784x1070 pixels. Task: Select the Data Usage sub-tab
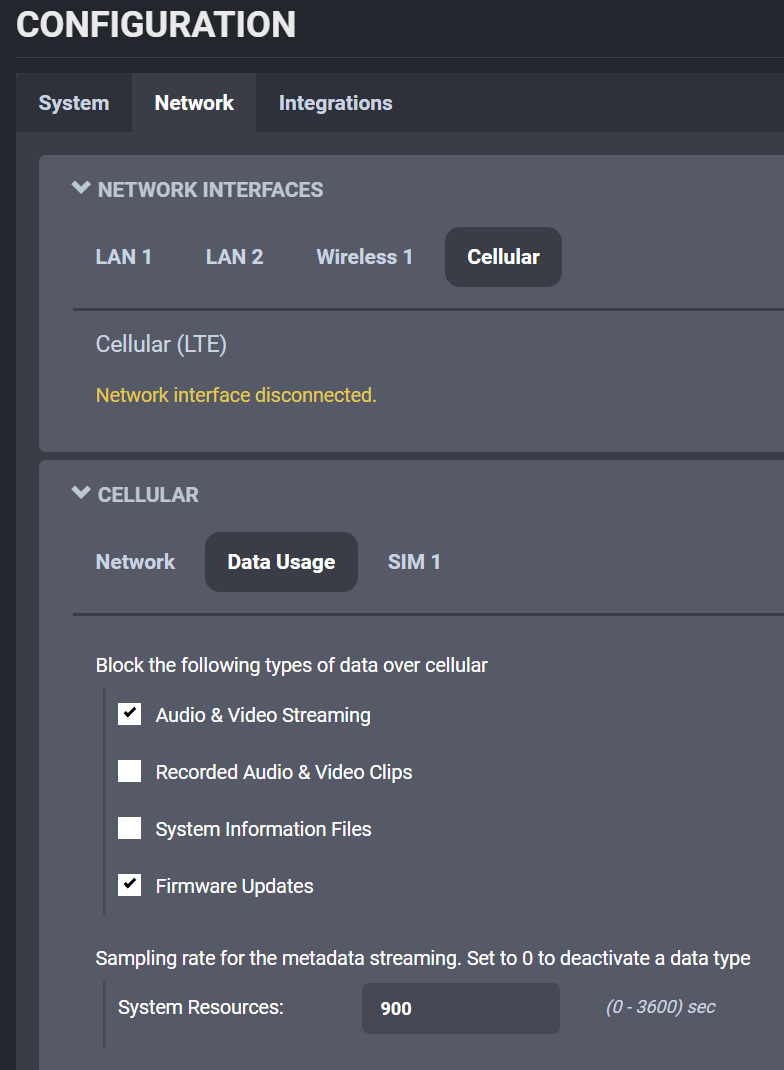point(281,562)
